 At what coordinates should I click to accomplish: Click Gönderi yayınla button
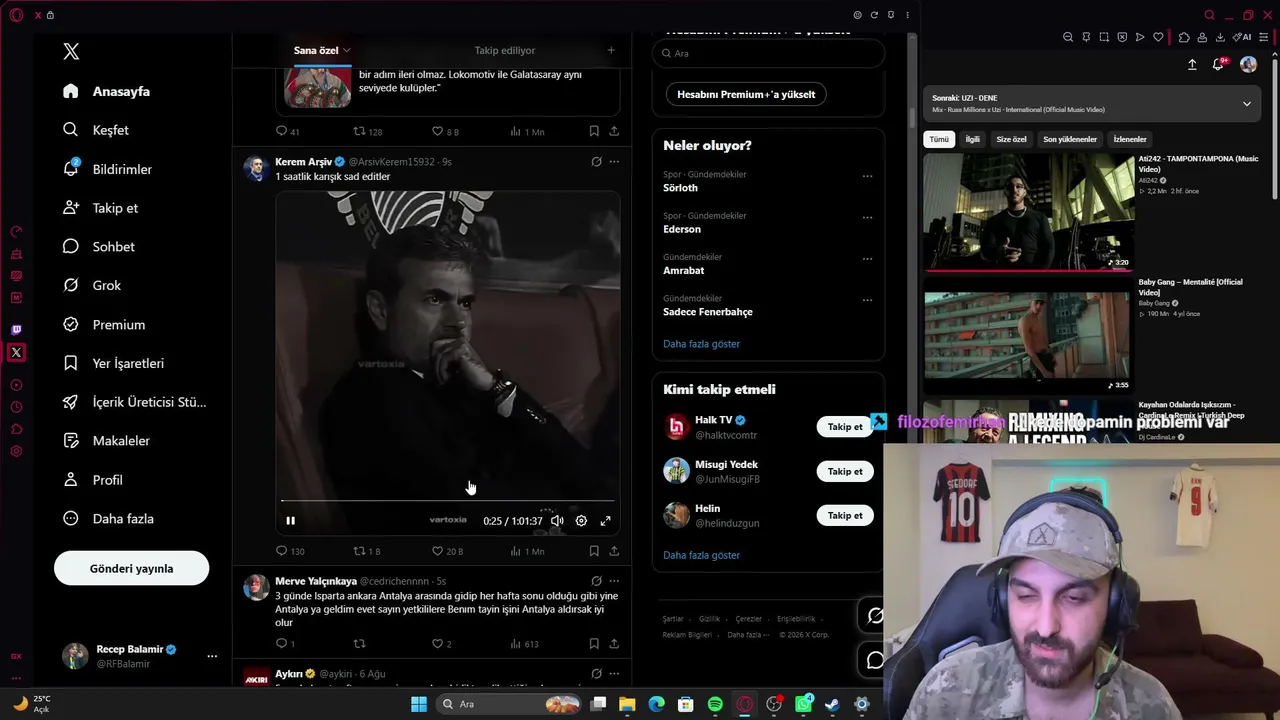(131, 568)
